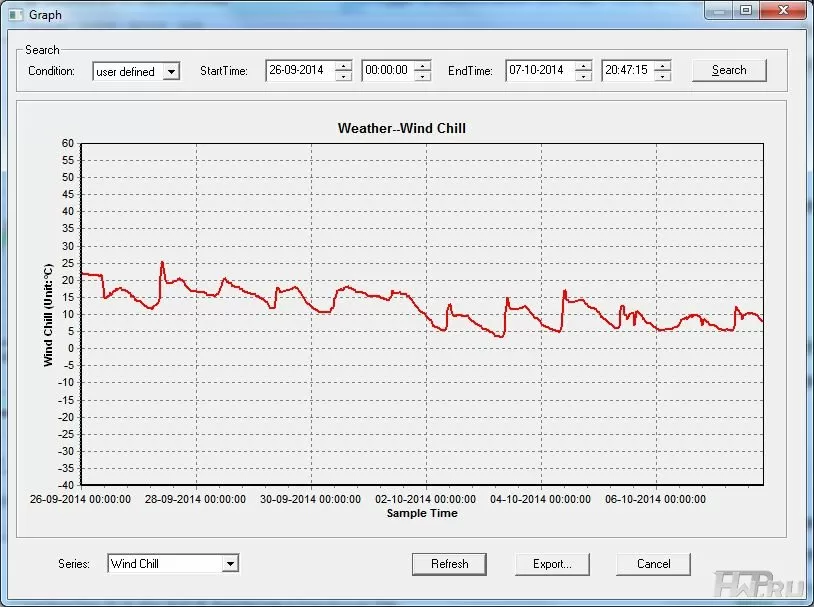Click the Search group box title

(x=42, y=50)
